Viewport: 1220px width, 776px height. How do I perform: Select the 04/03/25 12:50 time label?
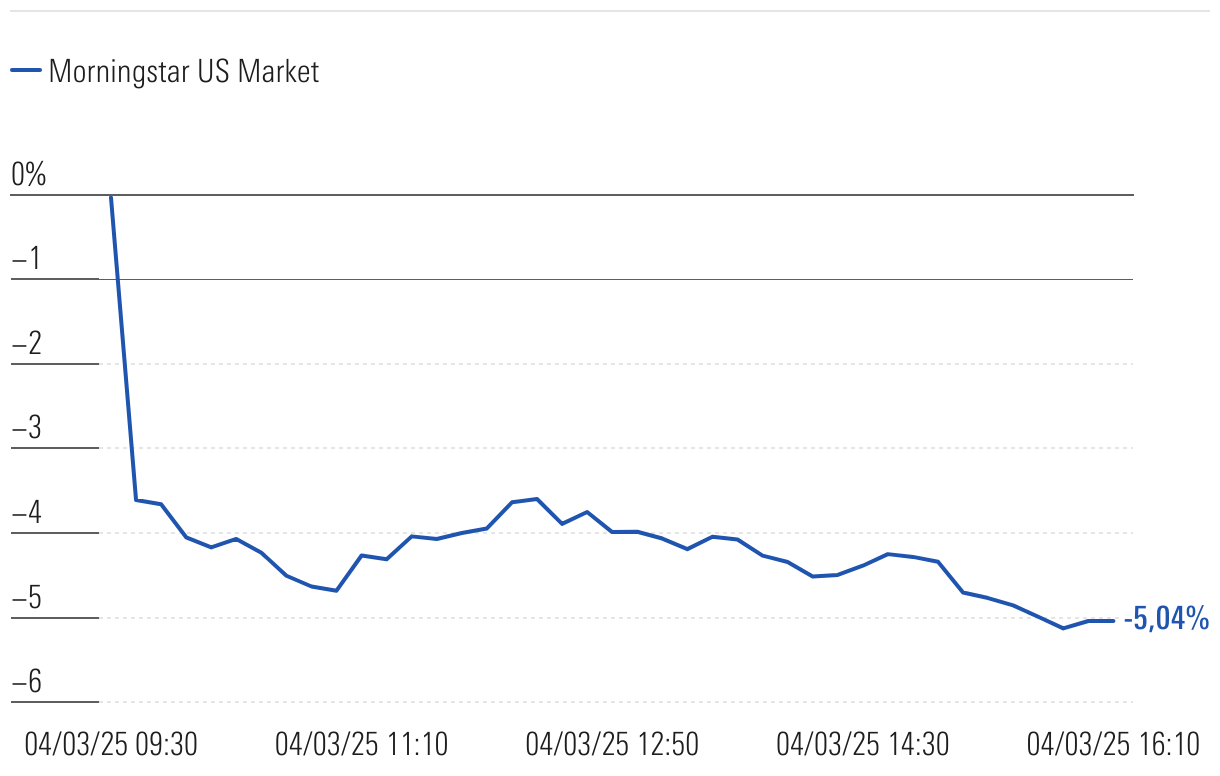click(x=612, y=744)
